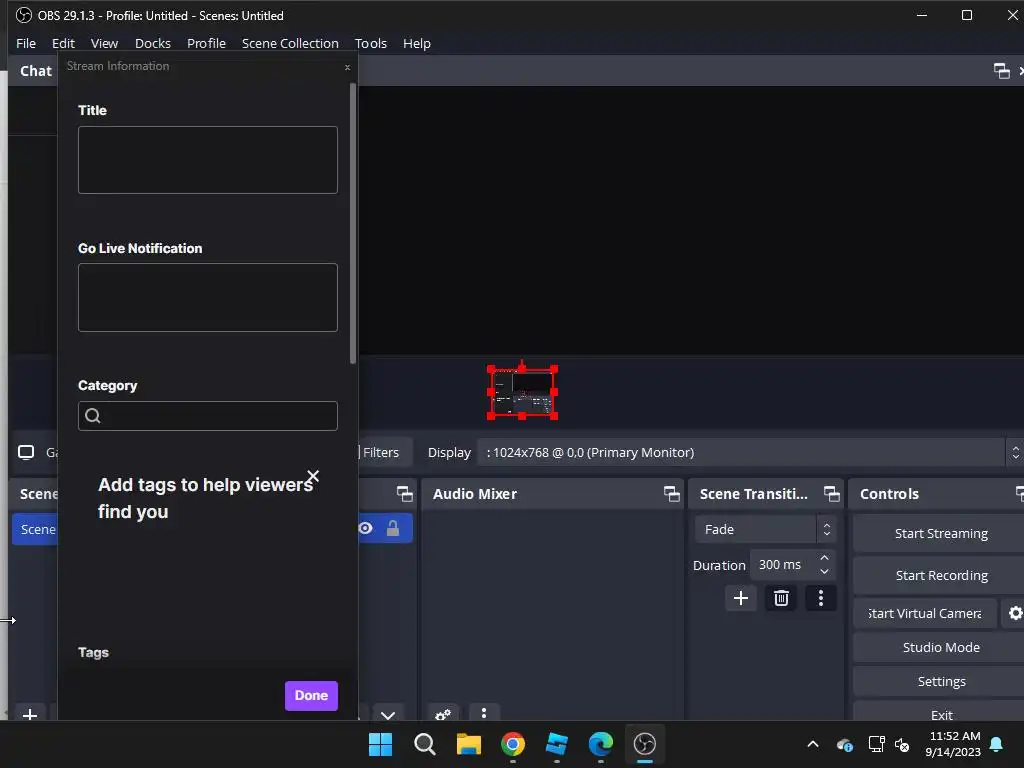Open Google Chrome from taskbar
Screen dimensions: 1024x768
(513, 744)
